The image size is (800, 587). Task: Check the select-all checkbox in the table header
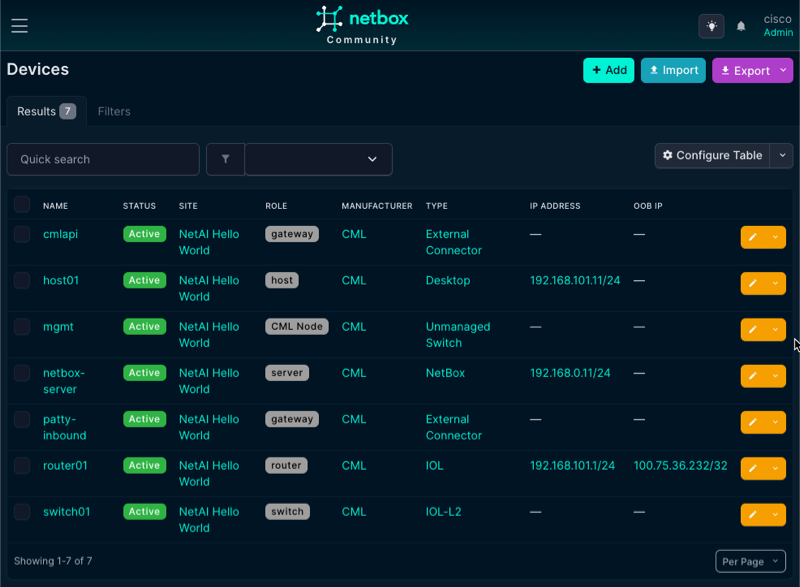21,204
